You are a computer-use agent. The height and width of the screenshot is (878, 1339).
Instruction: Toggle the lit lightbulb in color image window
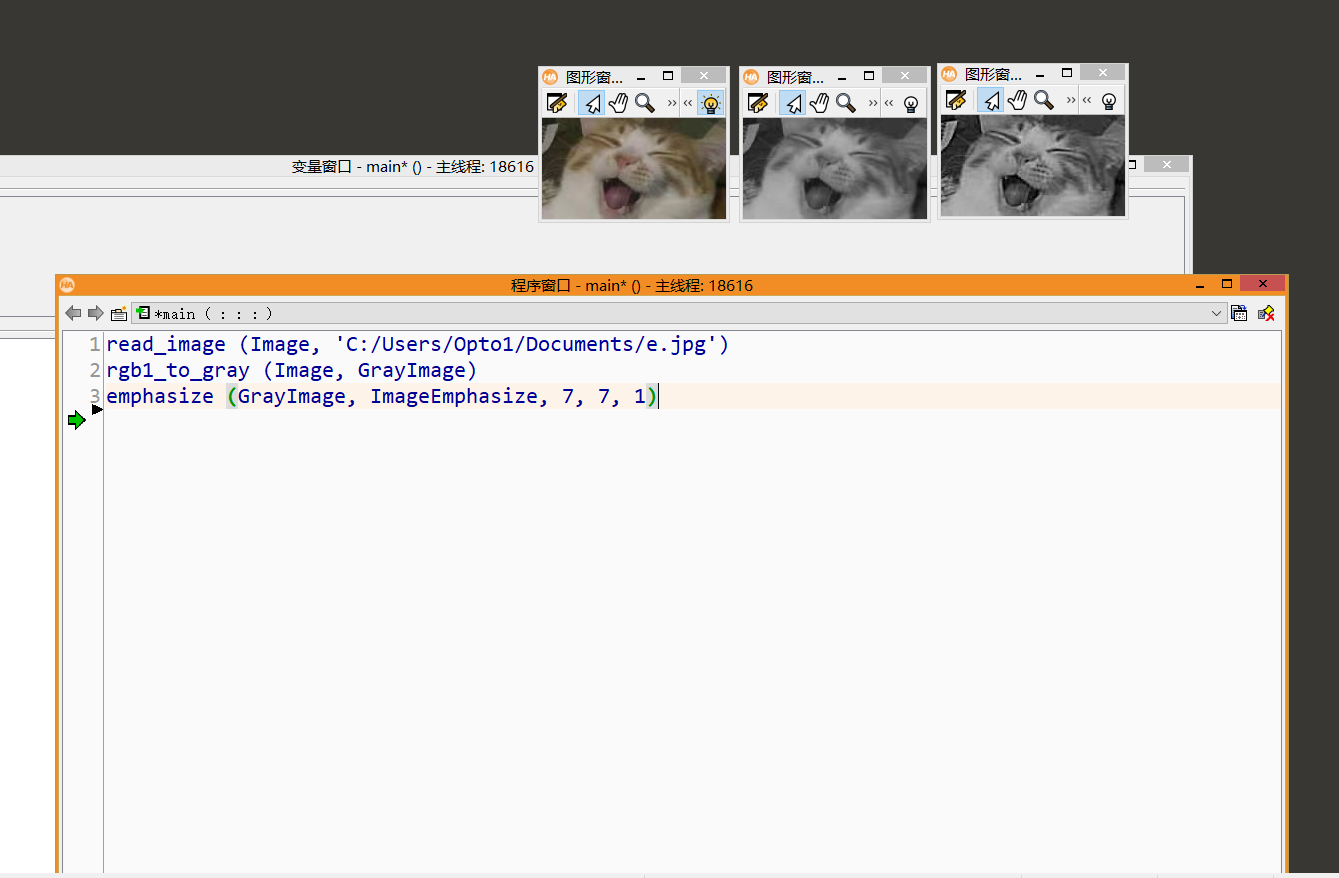[710, 103]
